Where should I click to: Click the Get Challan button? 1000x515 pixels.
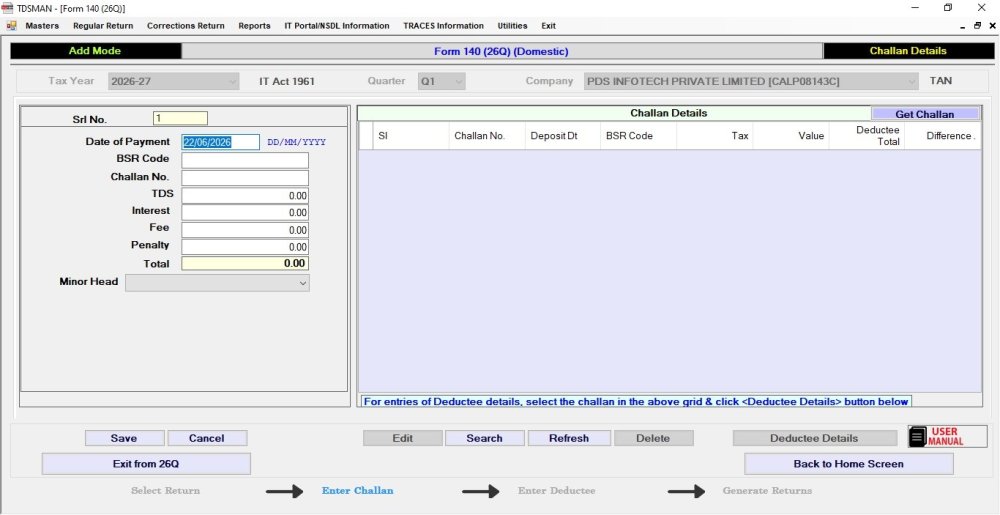[x=925, y=114]
